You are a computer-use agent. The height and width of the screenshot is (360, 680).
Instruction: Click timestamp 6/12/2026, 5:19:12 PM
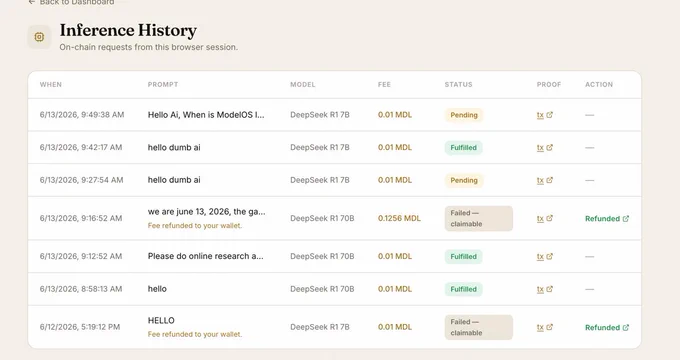click(80, 327)
